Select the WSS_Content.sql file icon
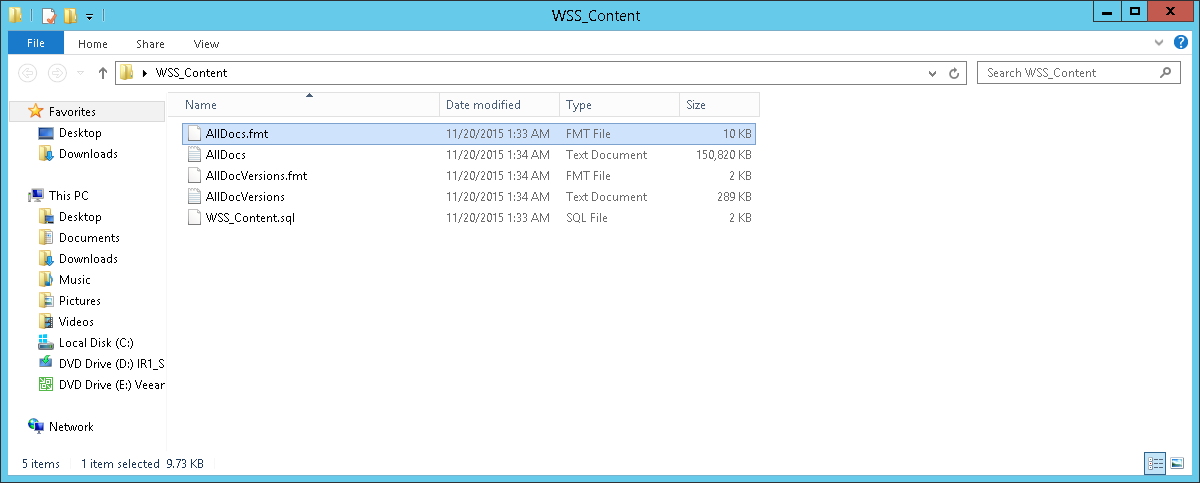1200x483 pixels. pos(195,218)
